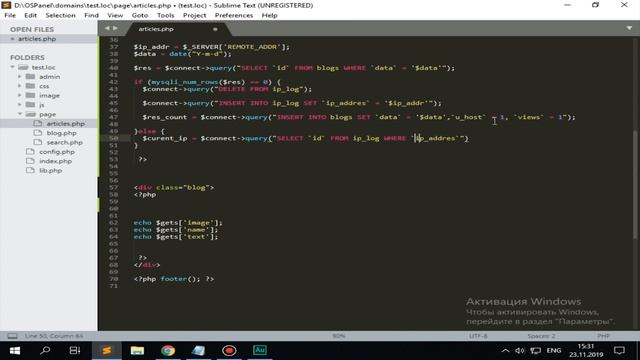Expand the admin folder
This screenshot has width=640, height=360.
pos(20,76)
